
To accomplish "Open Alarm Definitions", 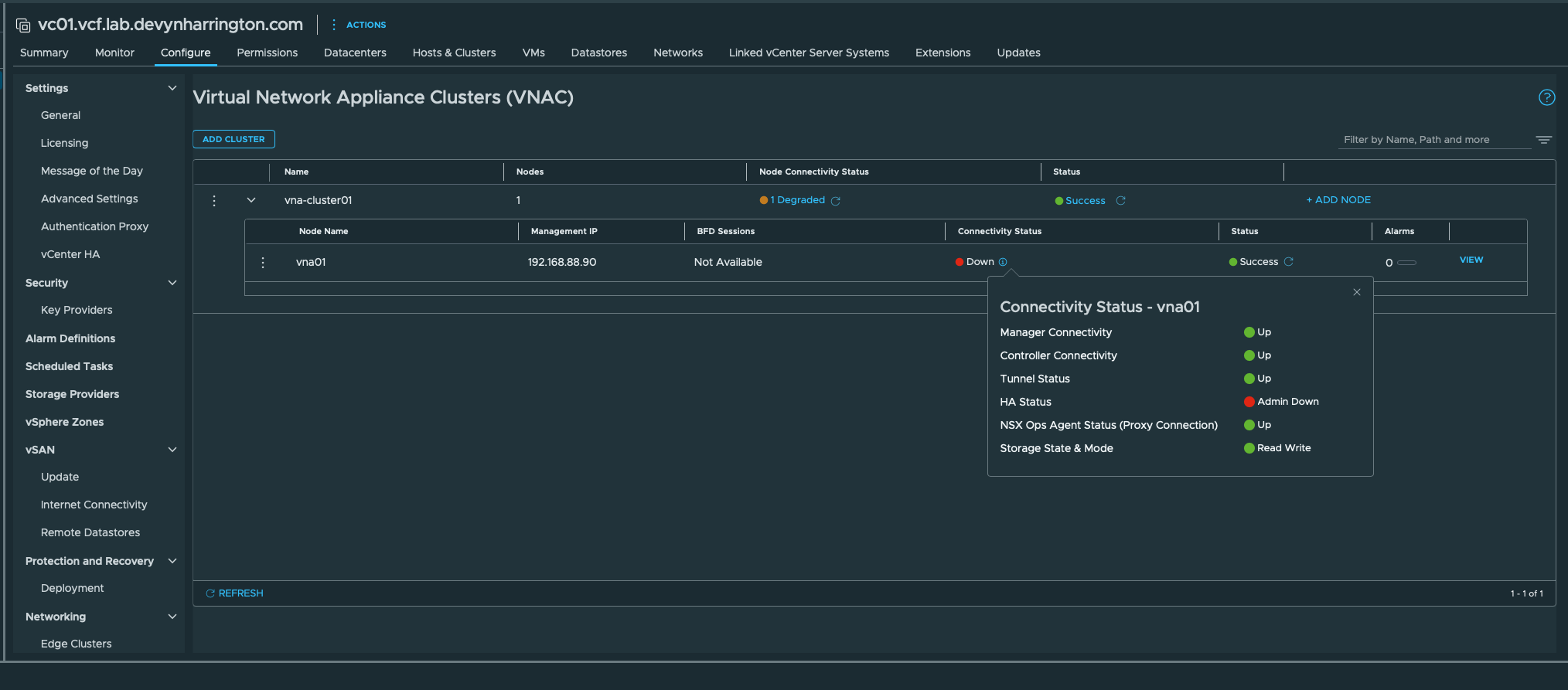I will [70, 338].
